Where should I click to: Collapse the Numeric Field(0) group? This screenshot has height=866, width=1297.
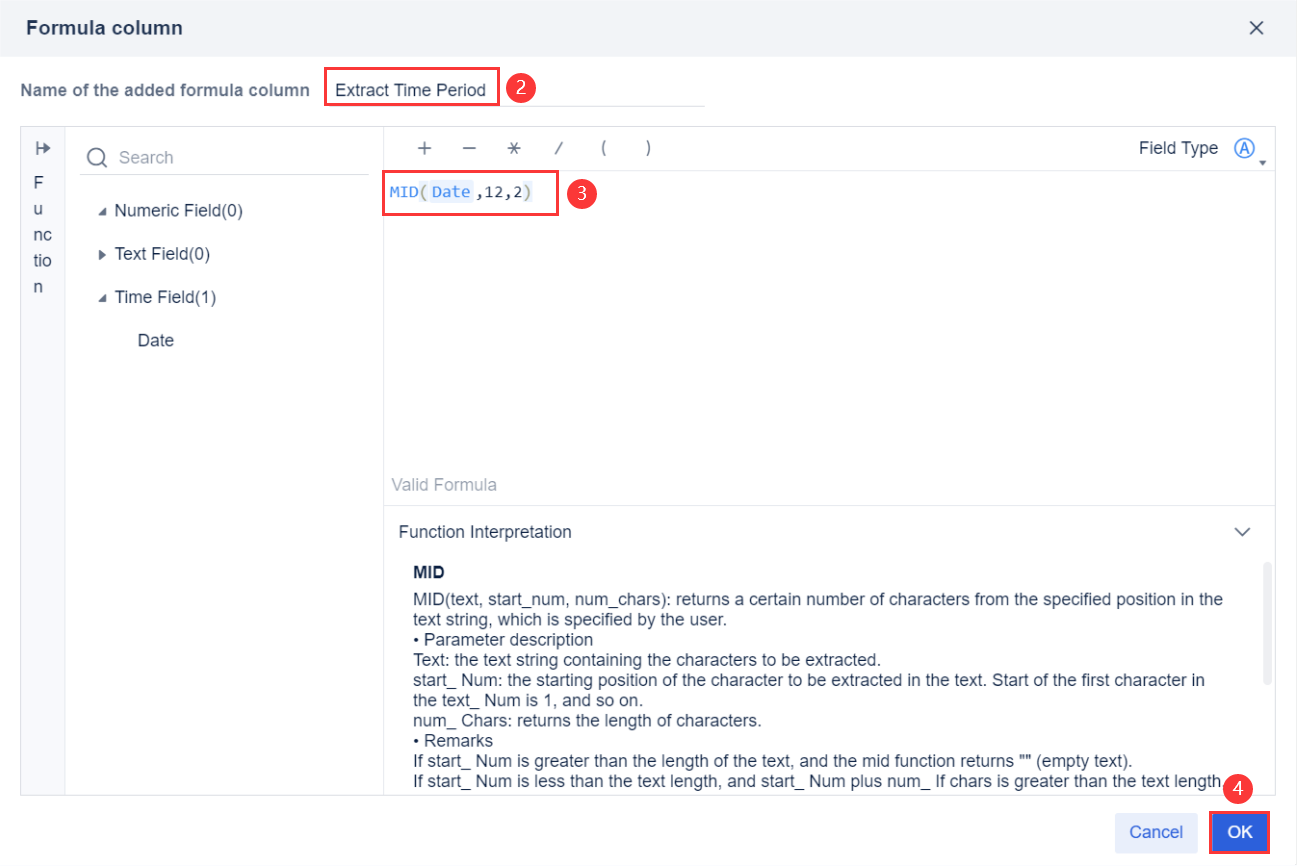pyautogui.click(x=104, y=210)
